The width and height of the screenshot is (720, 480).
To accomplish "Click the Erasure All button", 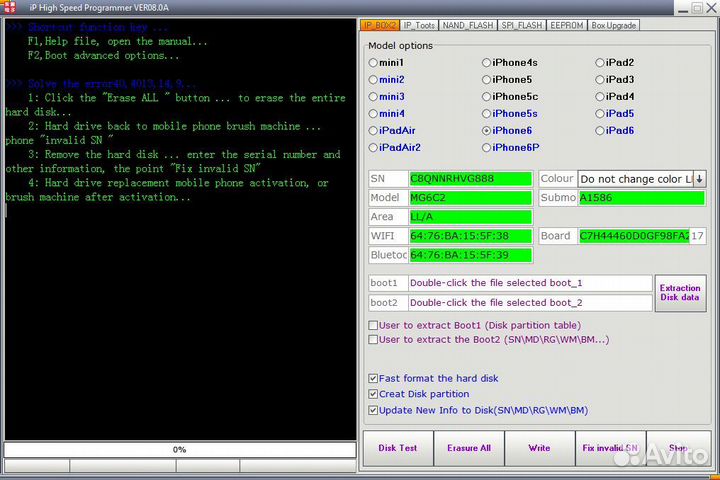I will (469, 448).
